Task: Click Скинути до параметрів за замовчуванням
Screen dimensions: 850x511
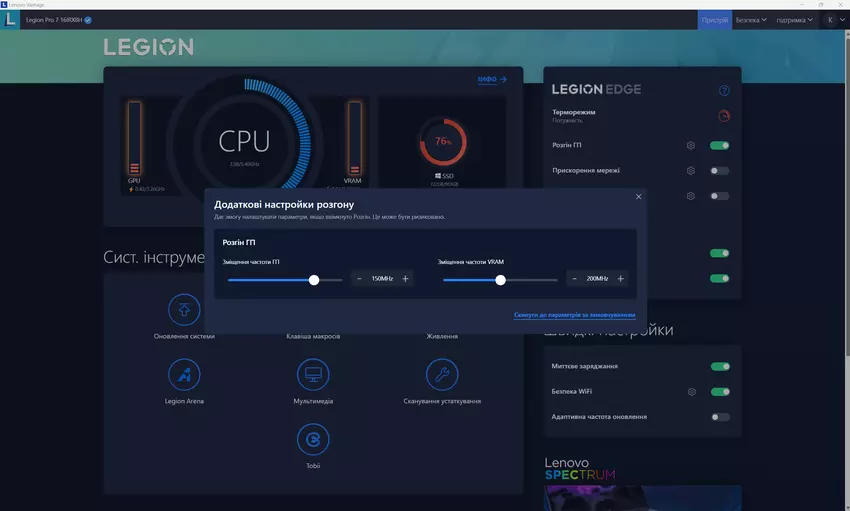Action: click(x=574, y=314)
